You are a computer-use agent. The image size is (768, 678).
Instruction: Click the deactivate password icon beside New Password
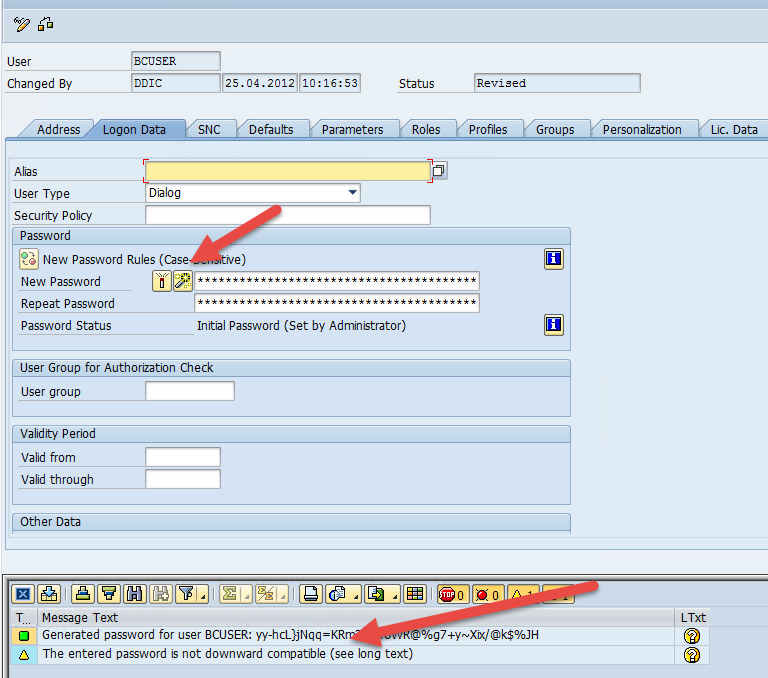[x=162, y=281]
